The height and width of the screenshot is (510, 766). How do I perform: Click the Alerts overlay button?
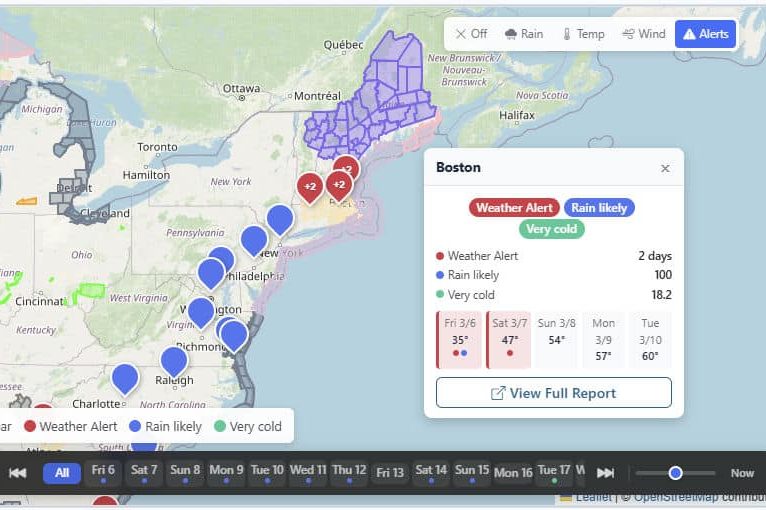(x=705, y=34)
